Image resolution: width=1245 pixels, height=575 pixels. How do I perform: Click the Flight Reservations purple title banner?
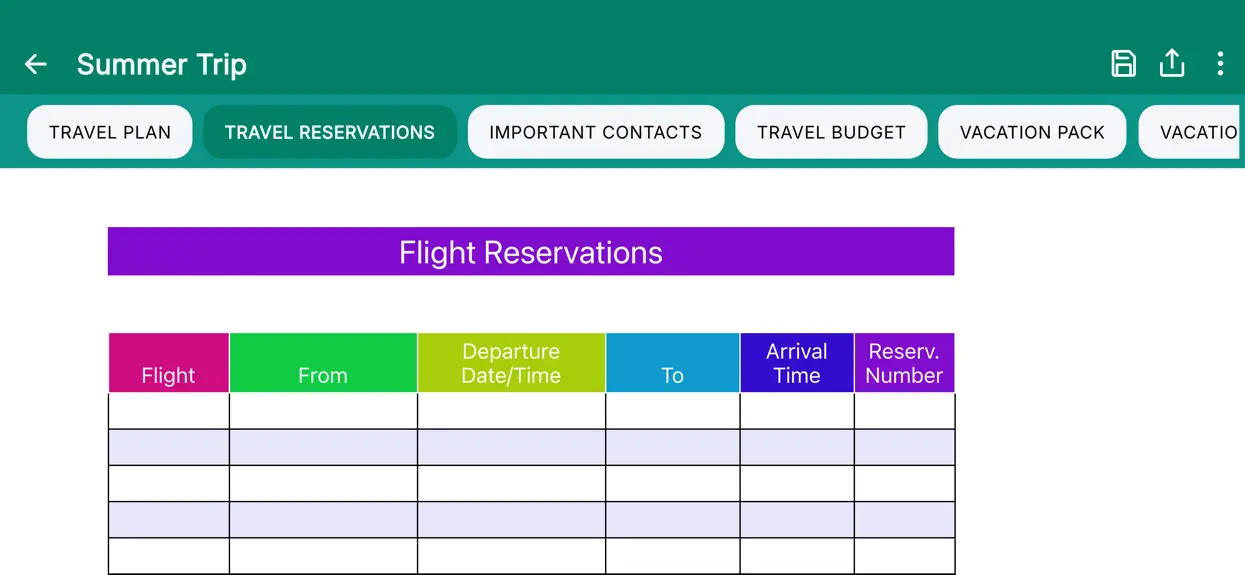click(531, 251)
